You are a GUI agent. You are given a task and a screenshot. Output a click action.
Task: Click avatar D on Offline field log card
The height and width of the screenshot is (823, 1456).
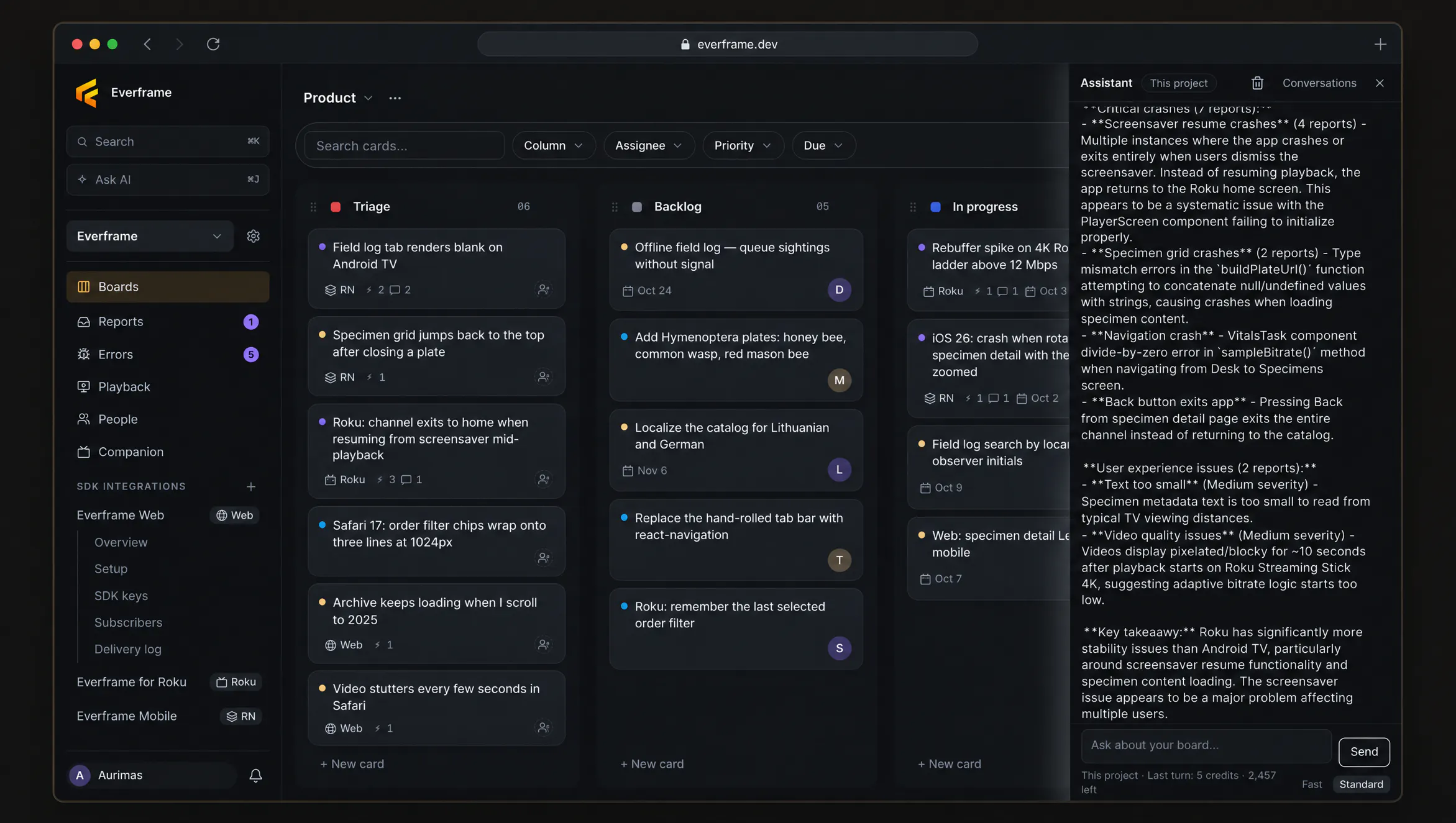[x=839, y=290]
